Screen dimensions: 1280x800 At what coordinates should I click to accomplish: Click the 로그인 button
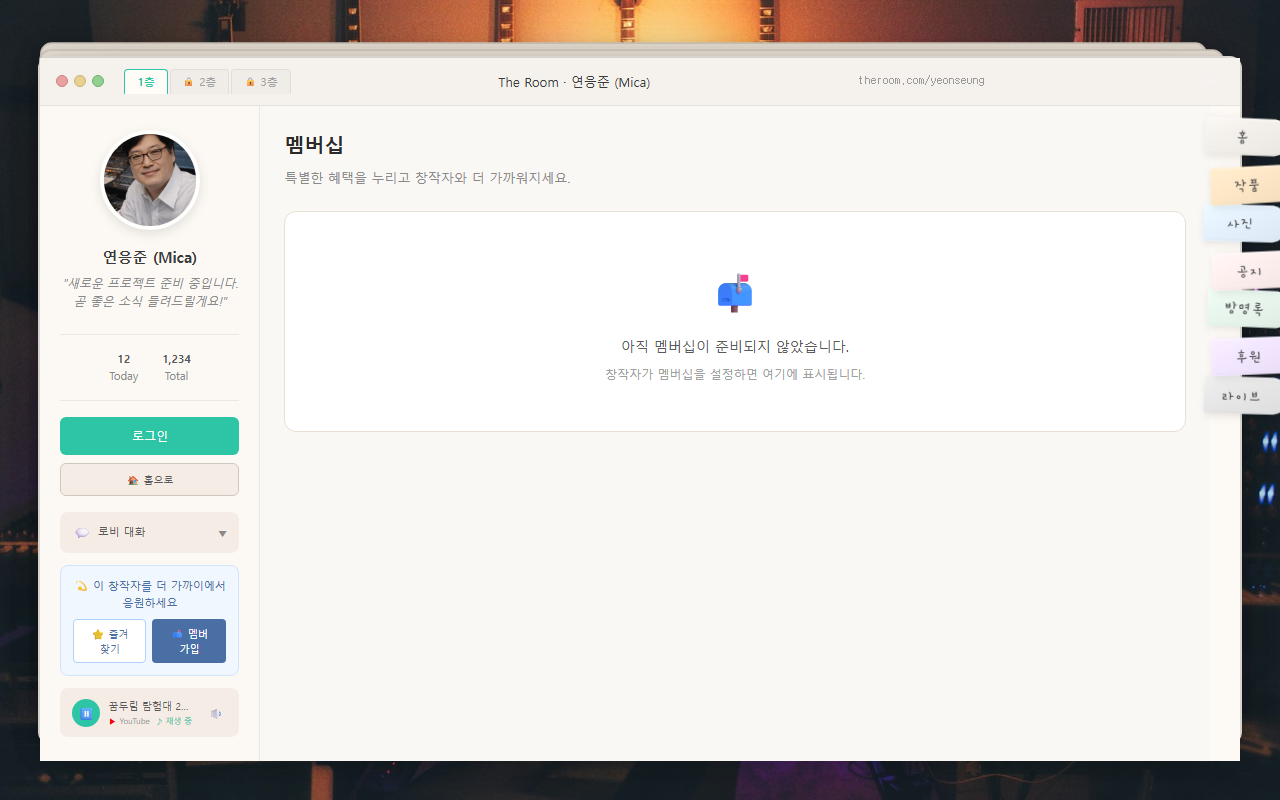point(149,435)
